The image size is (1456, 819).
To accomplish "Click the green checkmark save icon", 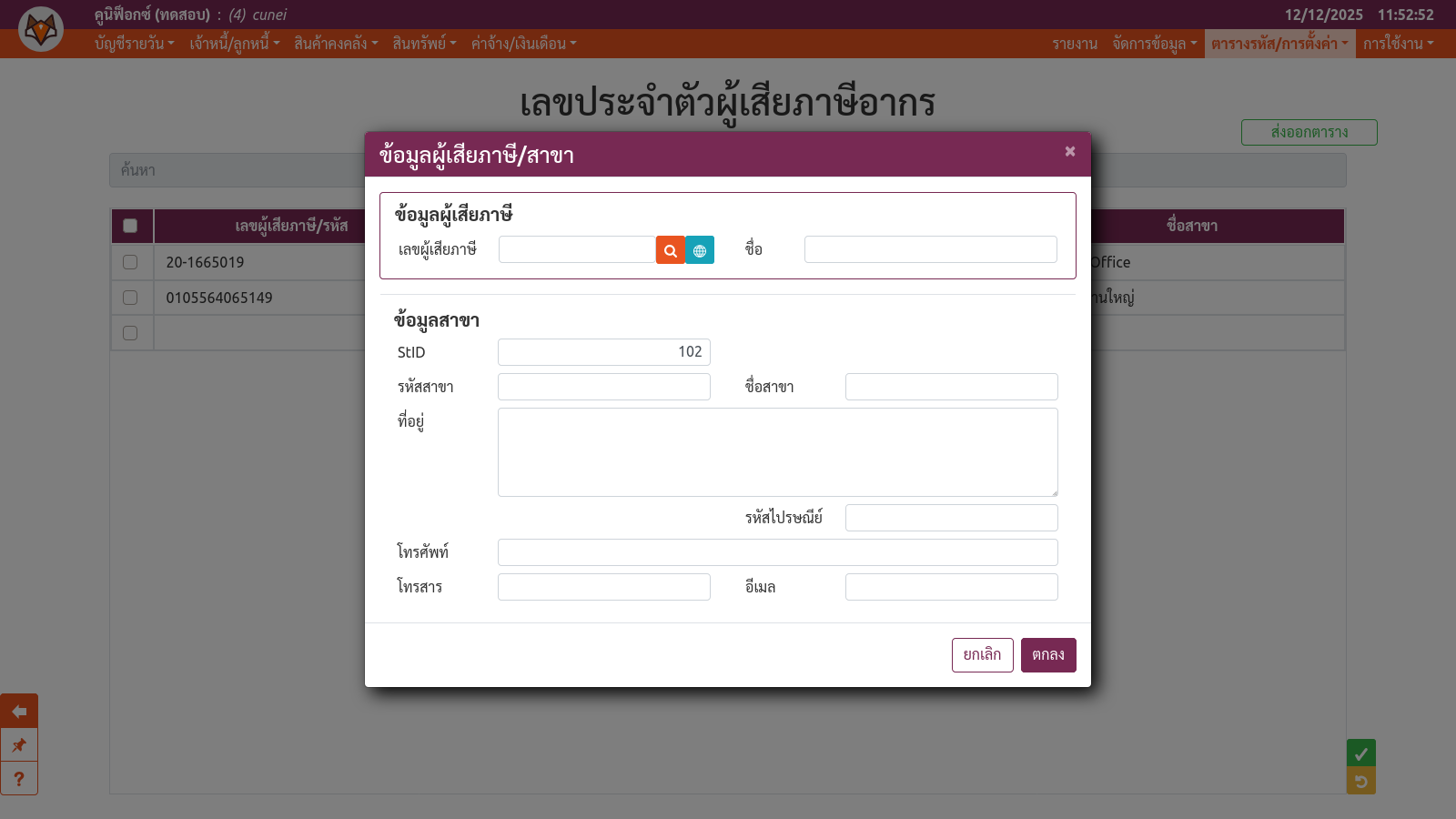I will 1360,753.
